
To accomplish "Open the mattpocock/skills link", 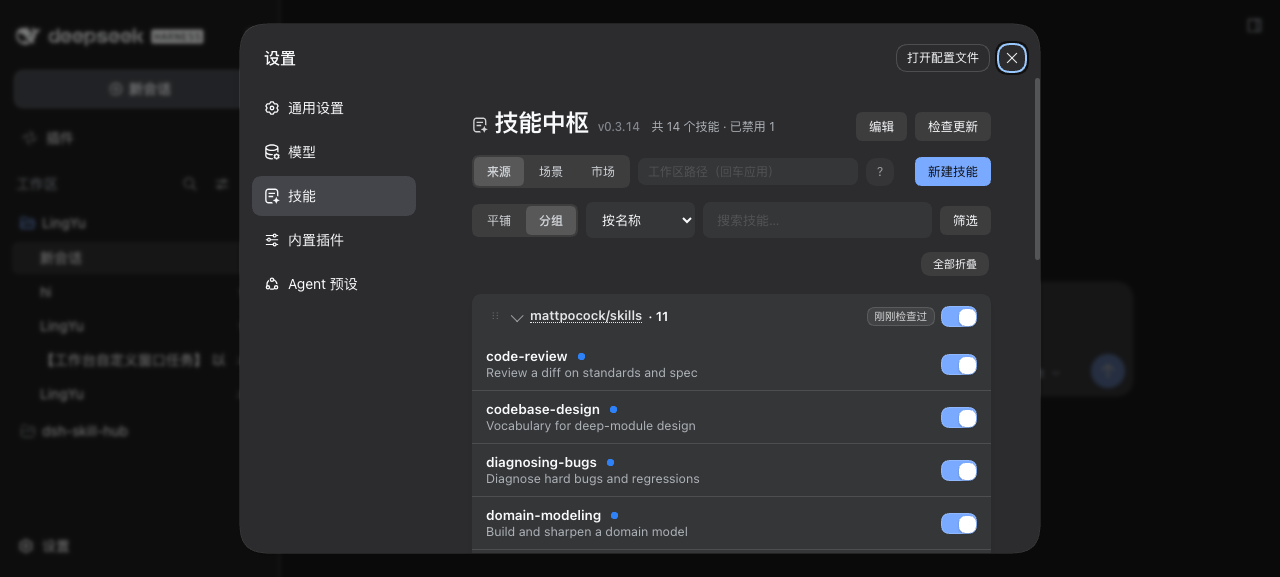I will pyautogui.click(x=586, y=316).
